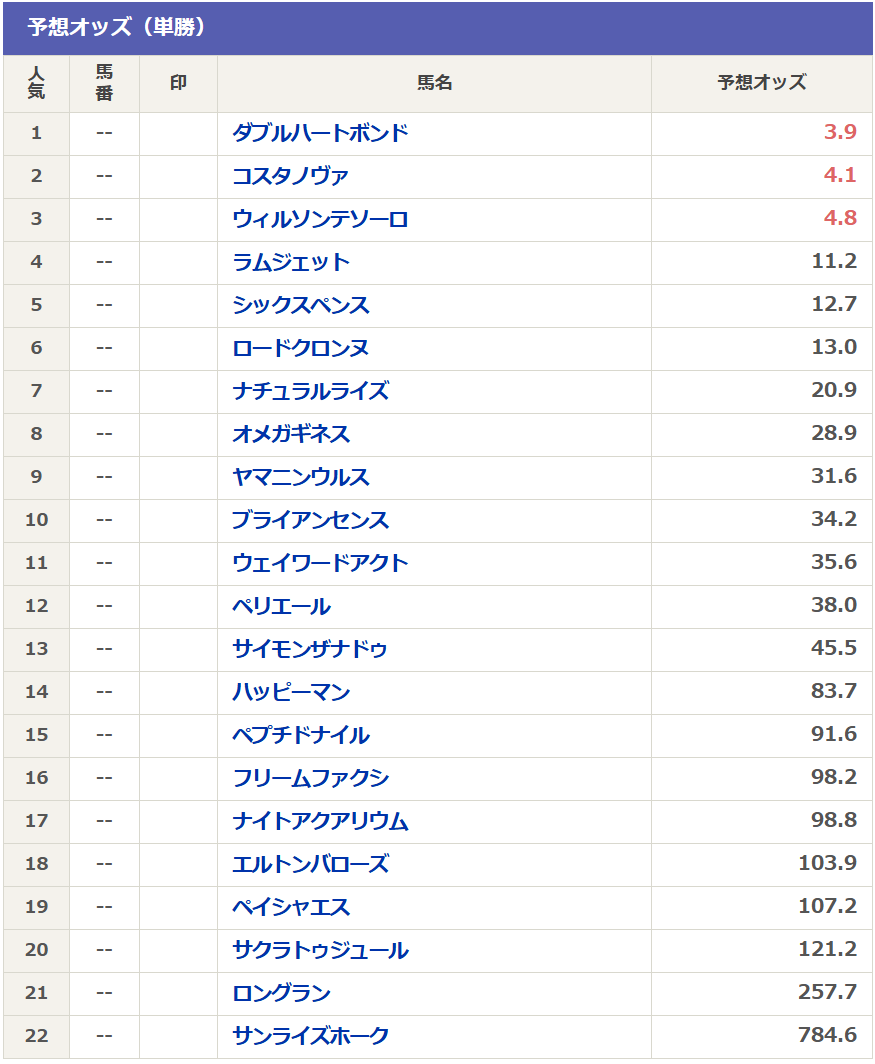The width and height of the screenshot is (875, 1064).
Task: Open ヤマニンウルス horse page
Action: 300,477
